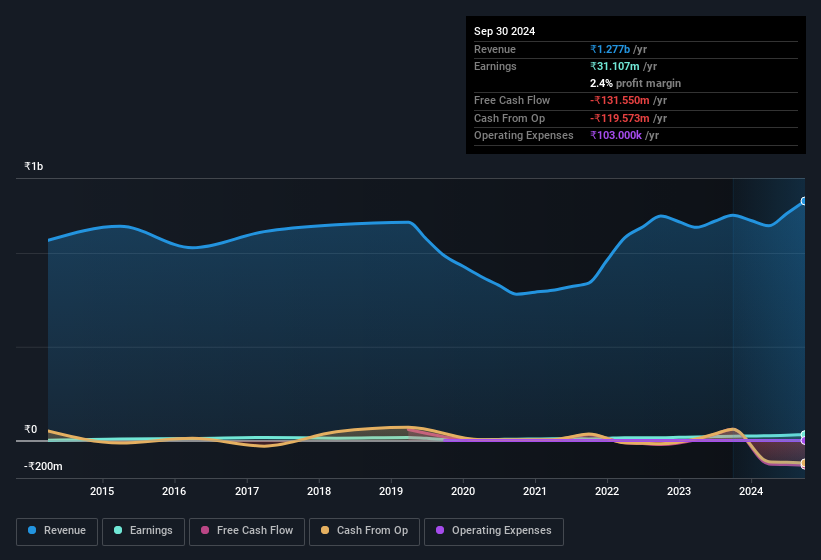Click the 2.4% profit margin text

tap(635, 83)
